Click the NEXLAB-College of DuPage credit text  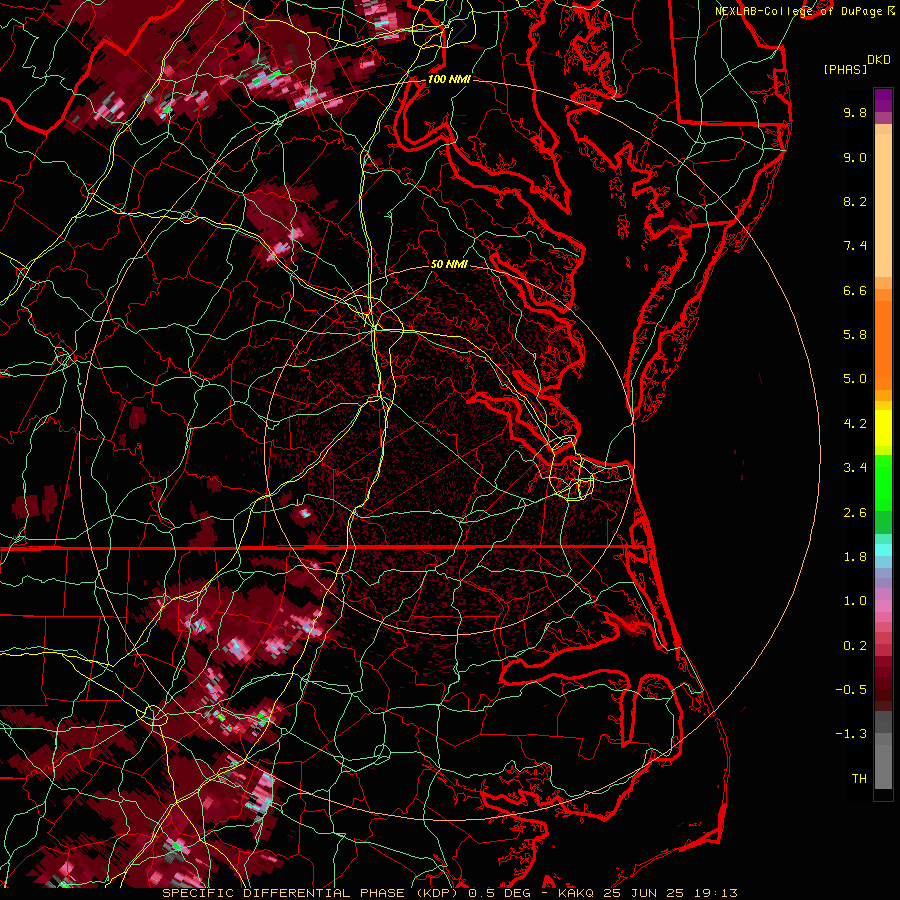798,11
